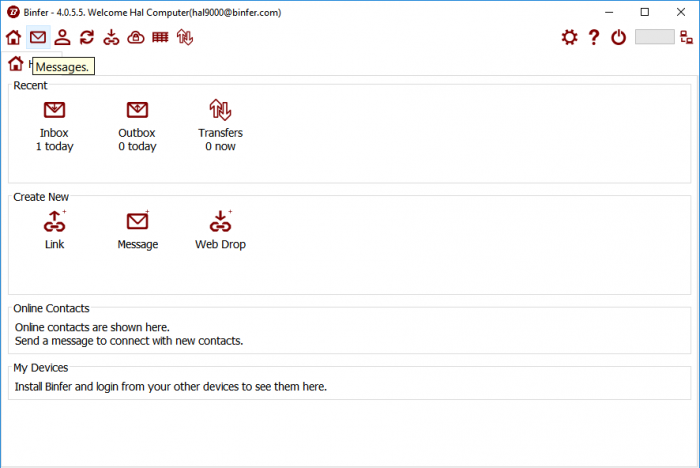Open Outbox under Recent
The width and height of the screenshot is (700, 468).
pos(137,126)
